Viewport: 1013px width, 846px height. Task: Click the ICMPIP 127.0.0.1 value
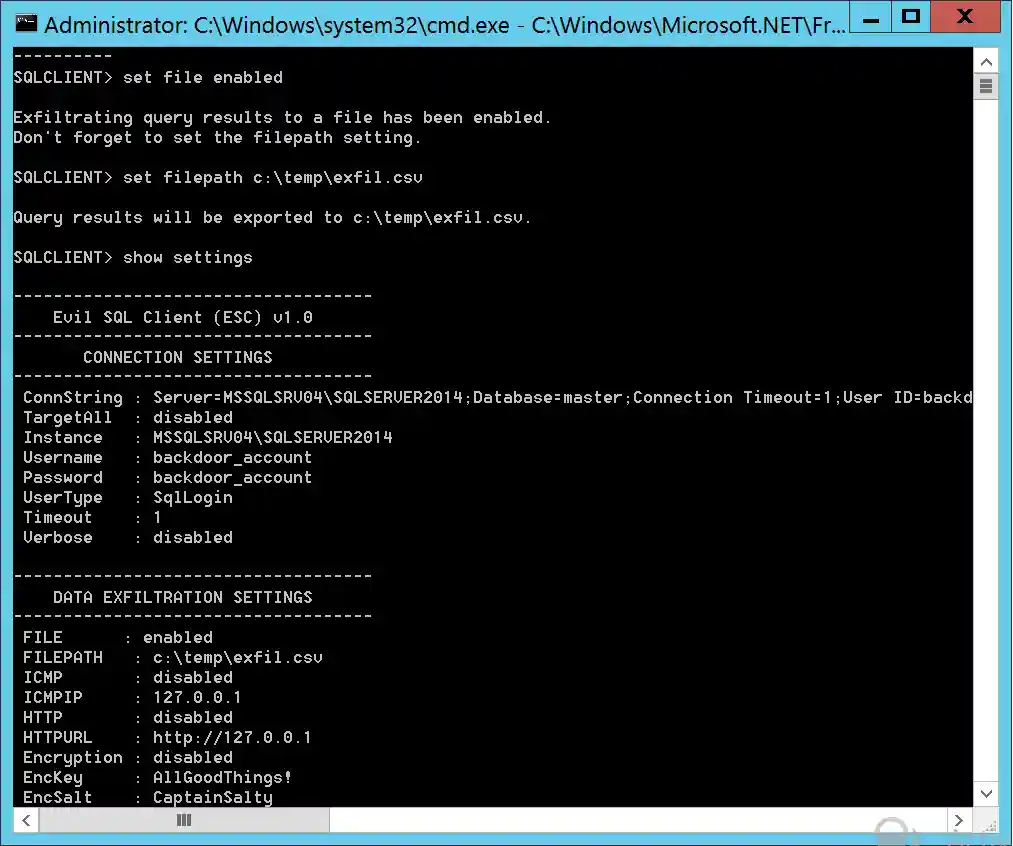pyautogui.click(x=197, y=698)
